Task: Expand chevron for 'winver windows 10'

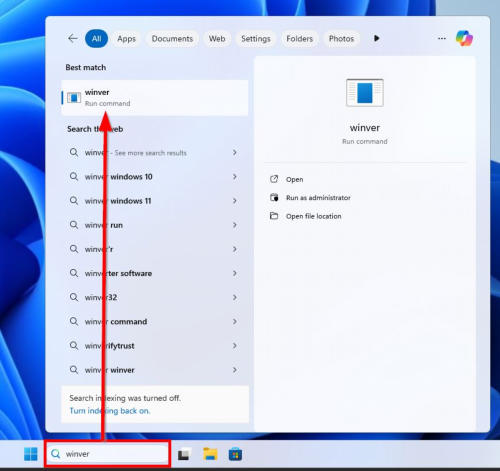Action: pyautogui.click(x=235, y=176)
